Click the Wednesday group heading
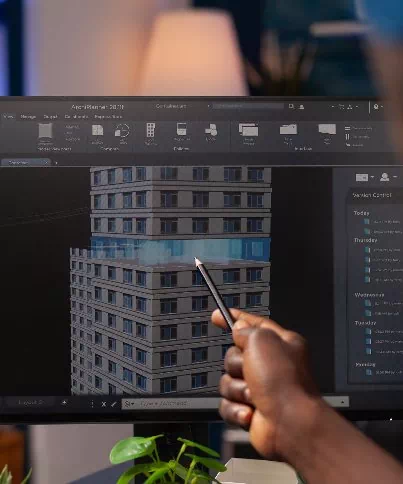This screenshot has width=403, height=484. [369, 295]
